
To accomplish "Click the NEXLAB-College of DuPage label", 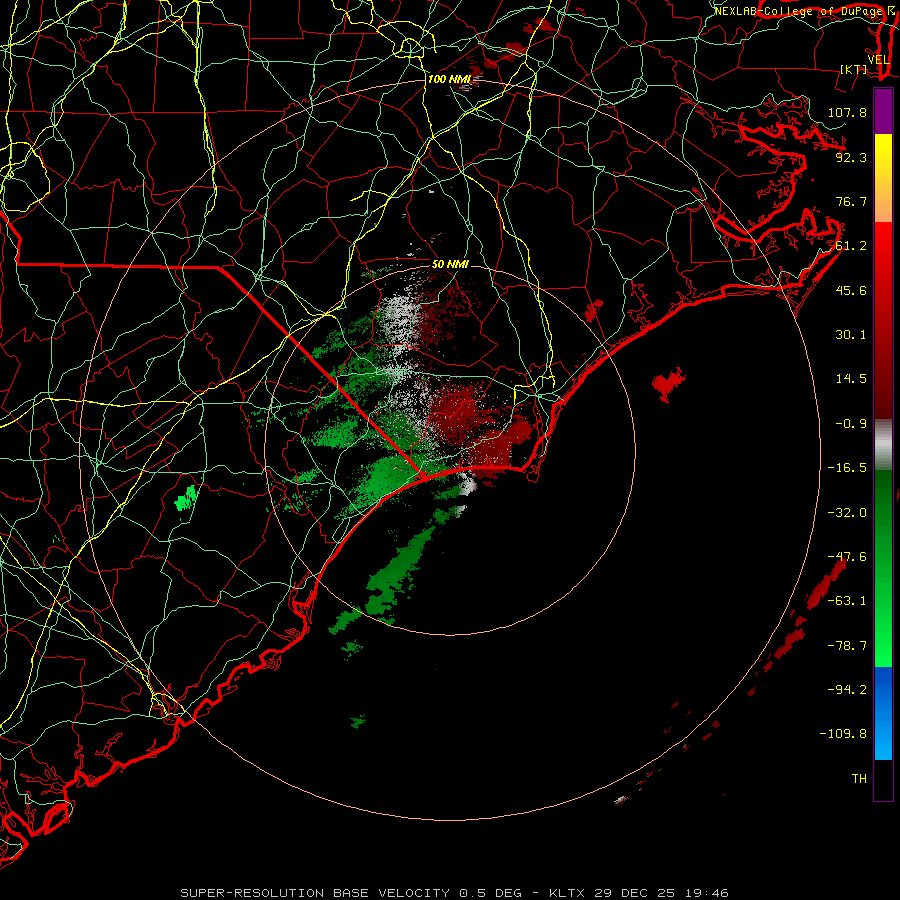I will (x=798, y=11).
